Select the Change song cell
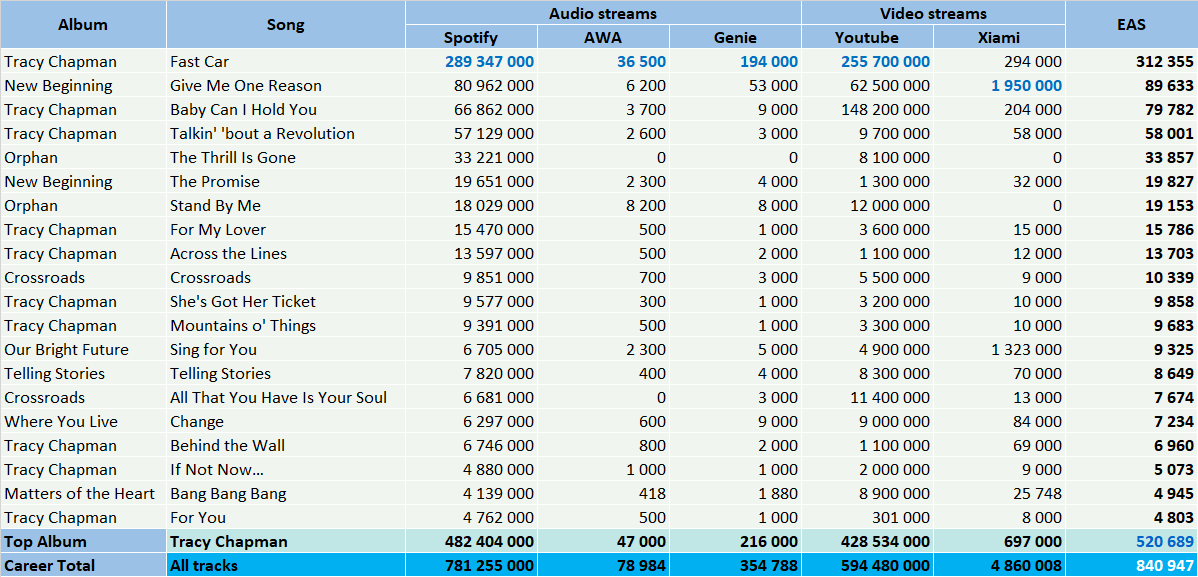The width and height of the screenshot is (1198, 577). [x=286, y=422]
